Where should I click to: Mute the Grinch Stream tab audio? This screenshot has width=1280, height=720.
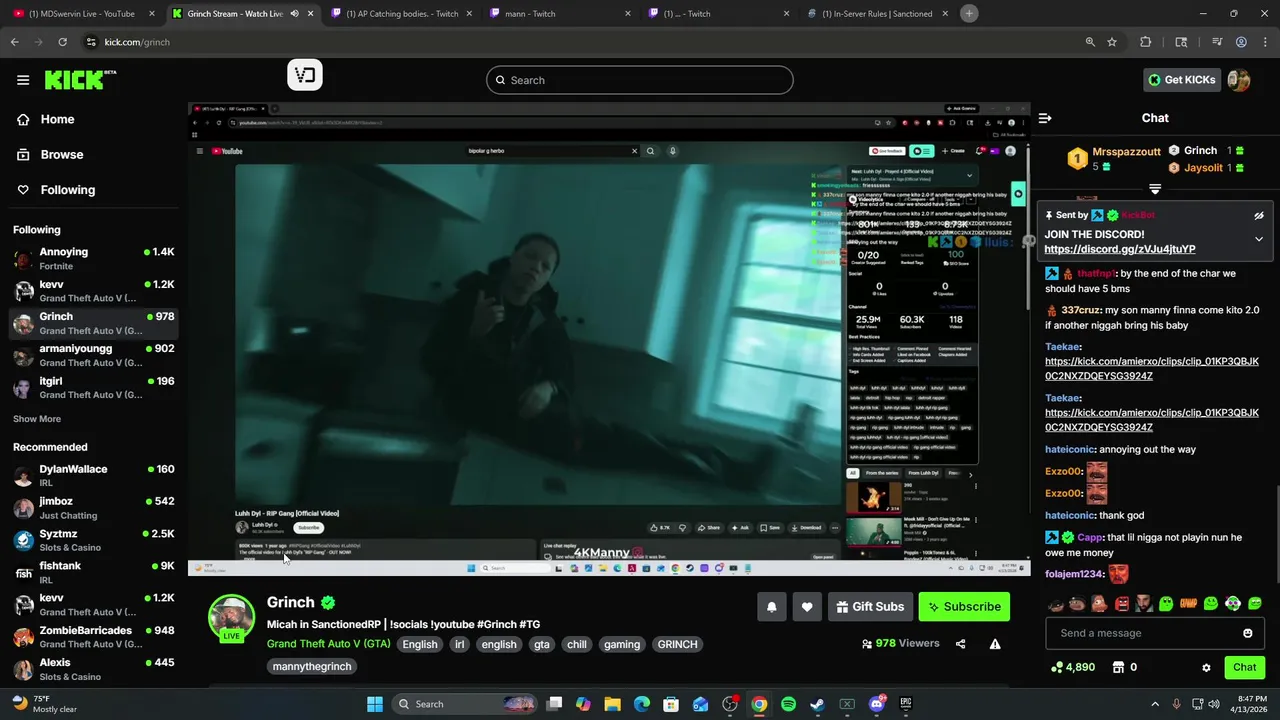(294, 14)
